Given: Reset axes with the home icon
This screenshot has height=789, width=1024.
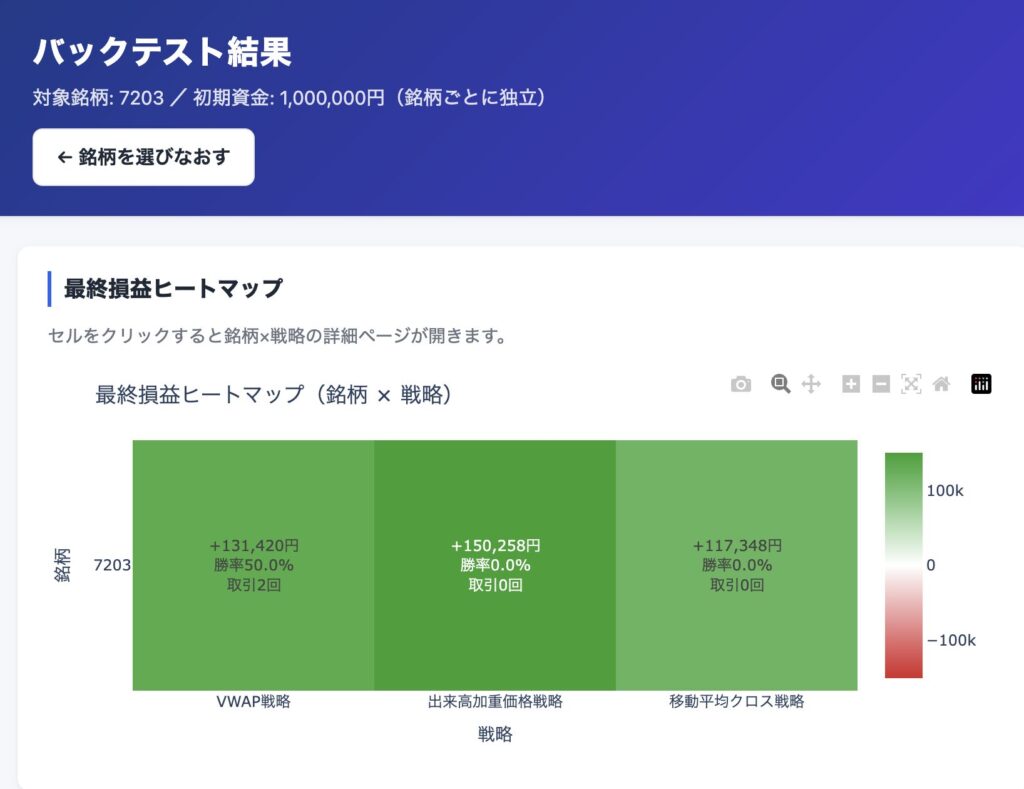Looking at the screenshot, I should [x=941, y=384].
